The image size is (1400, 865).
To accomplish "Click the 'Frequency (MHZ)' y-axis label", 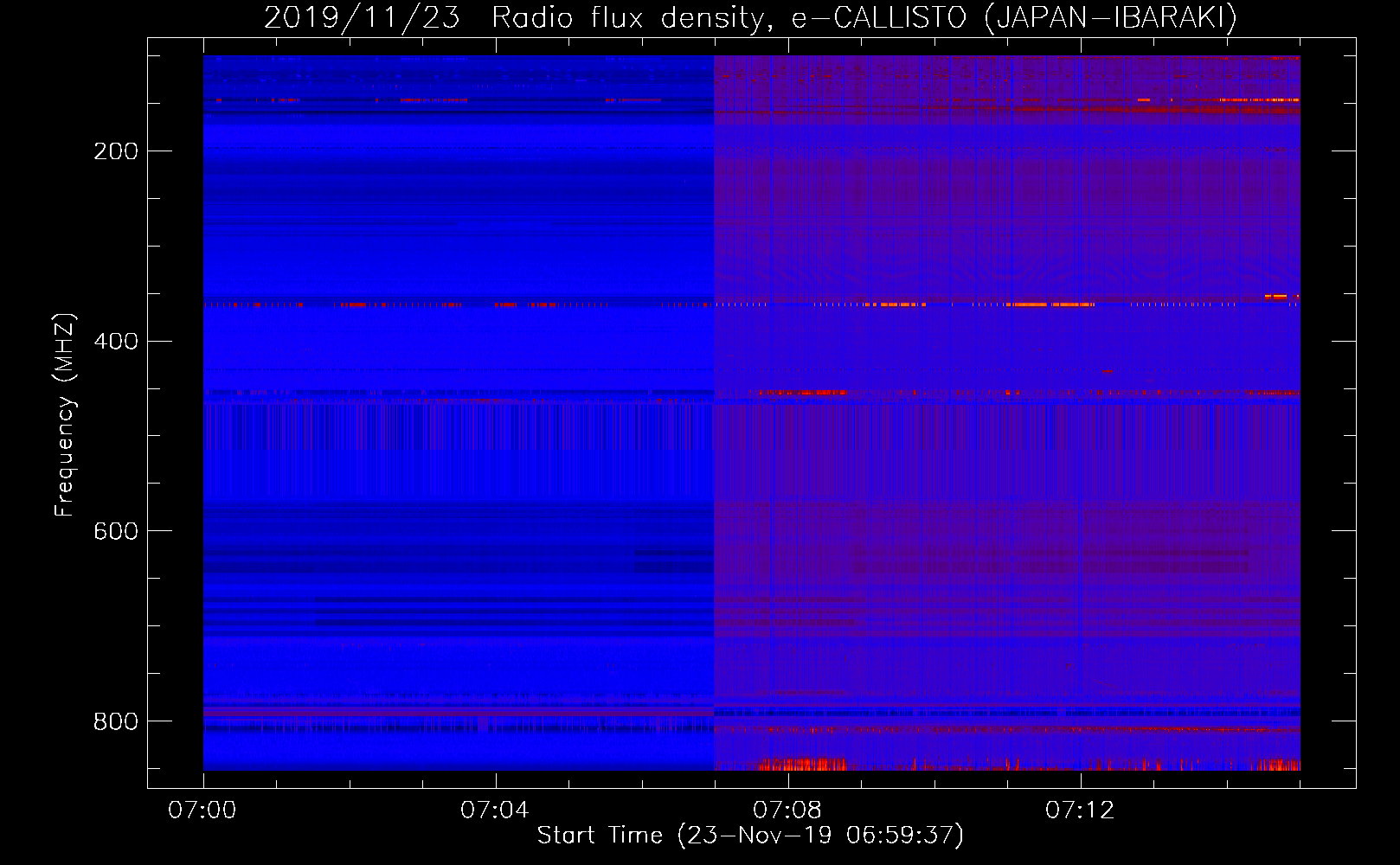I will tap(65, 415).
